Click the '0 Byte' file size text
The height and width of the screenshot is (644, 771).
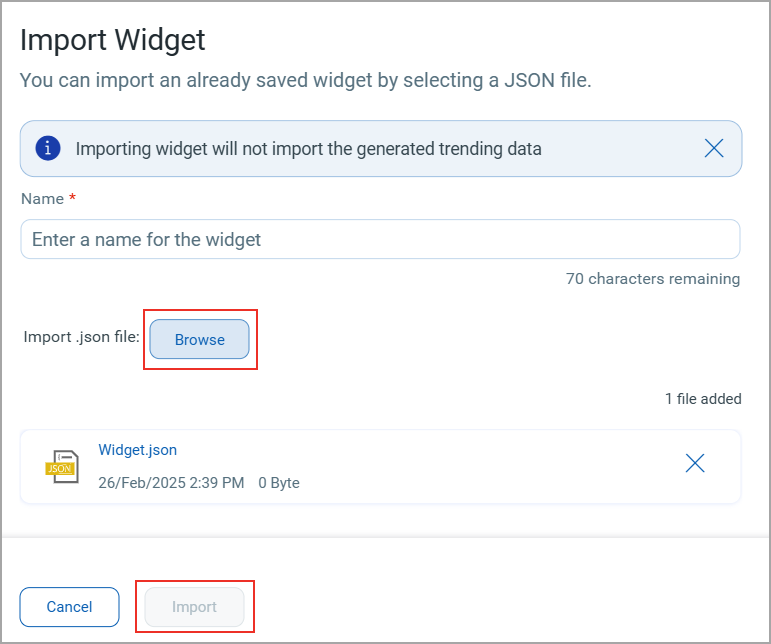(x=279, y=483)
